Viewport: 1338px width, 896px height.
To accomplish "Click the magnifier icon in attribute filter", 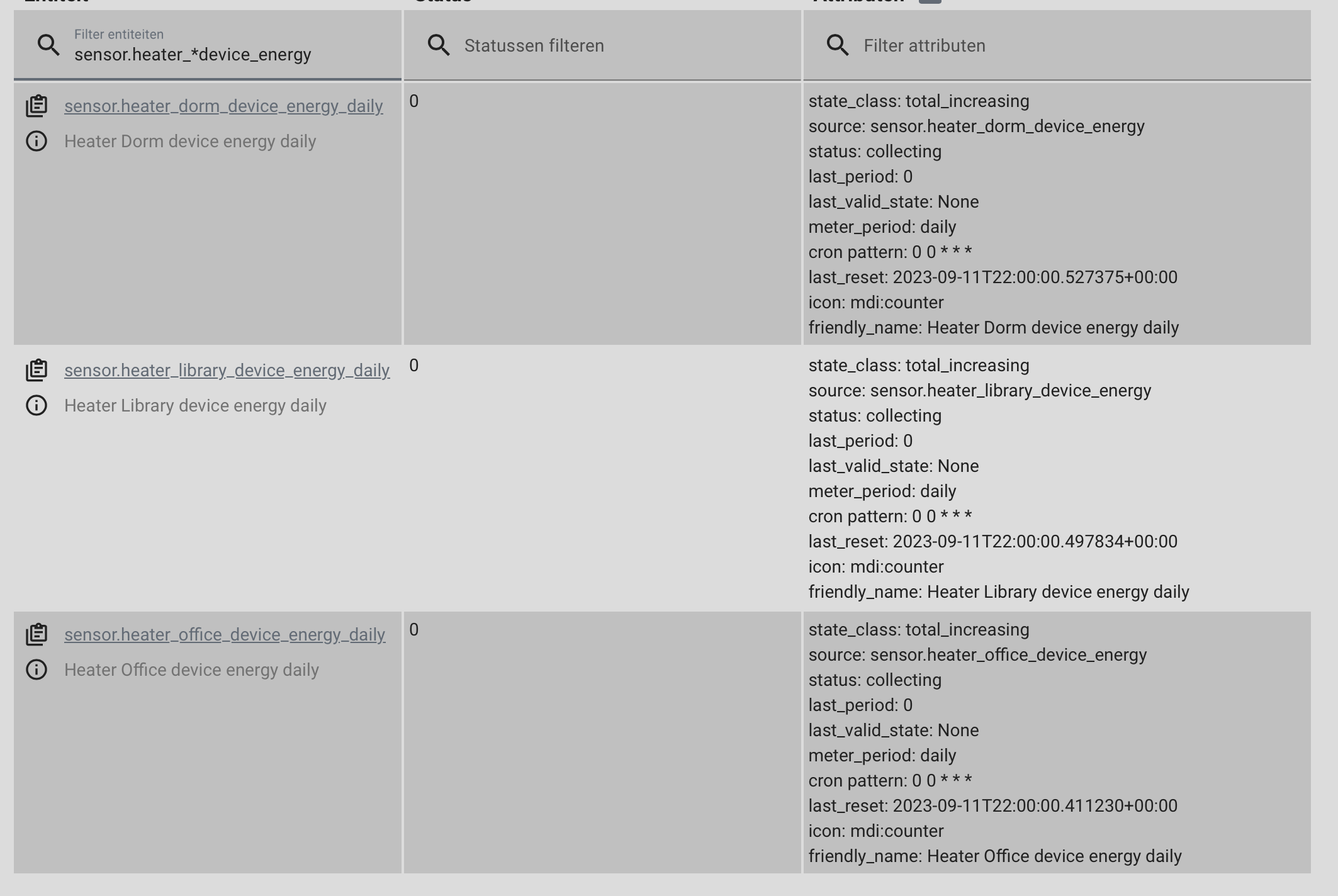I will click(x=838, y=45).
